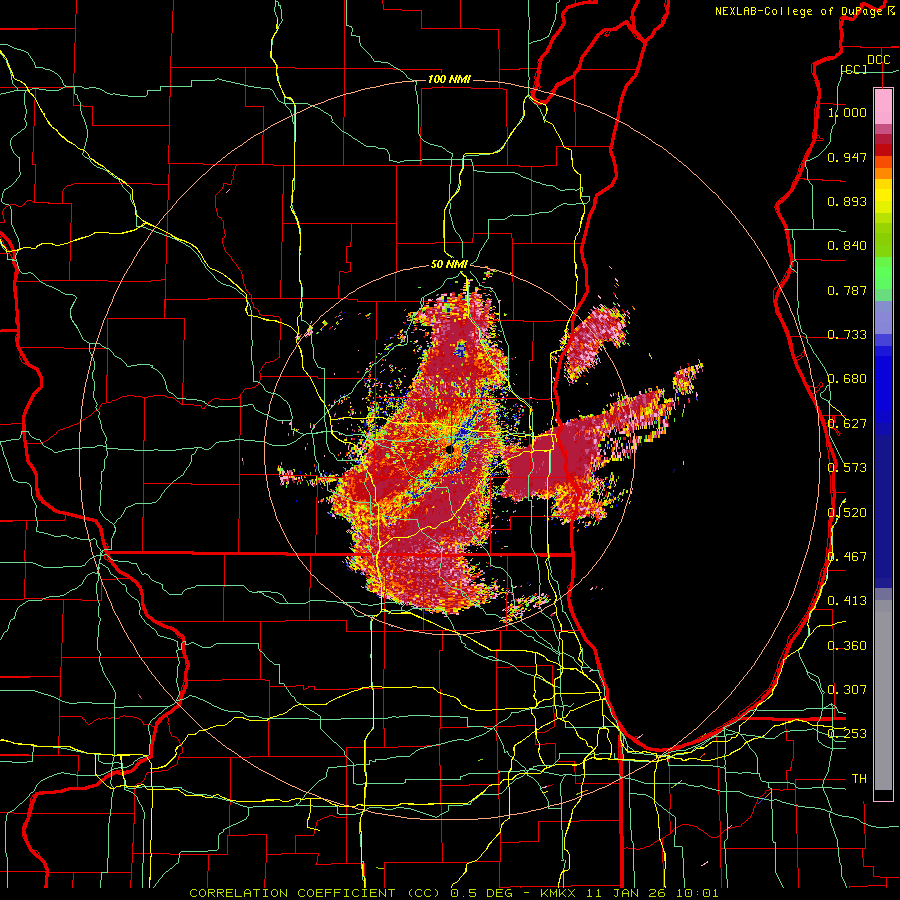Click the 0.573 scale value

click(x=847, y=468)
